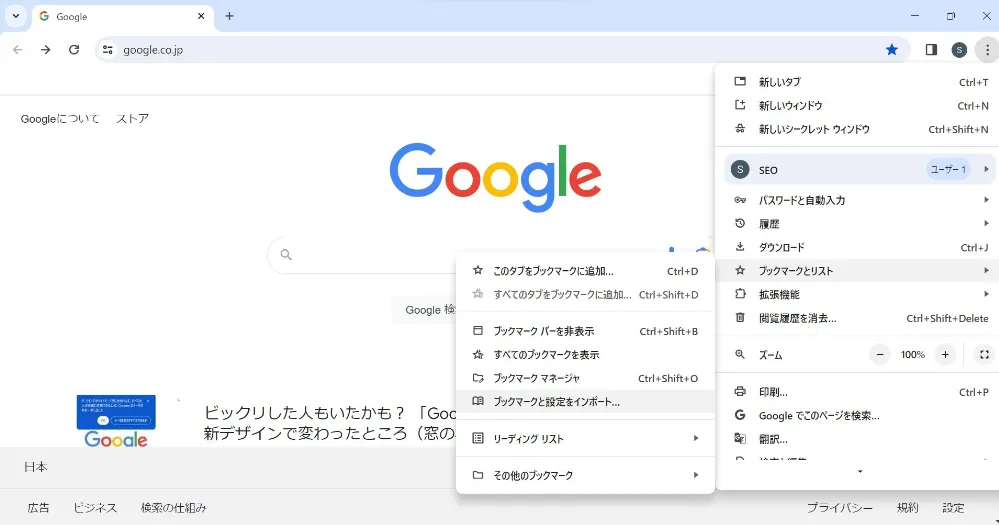The height and width of the screenshot is (525, 999).
Task: Open the 広告 footer link
Action: (38, 508)
